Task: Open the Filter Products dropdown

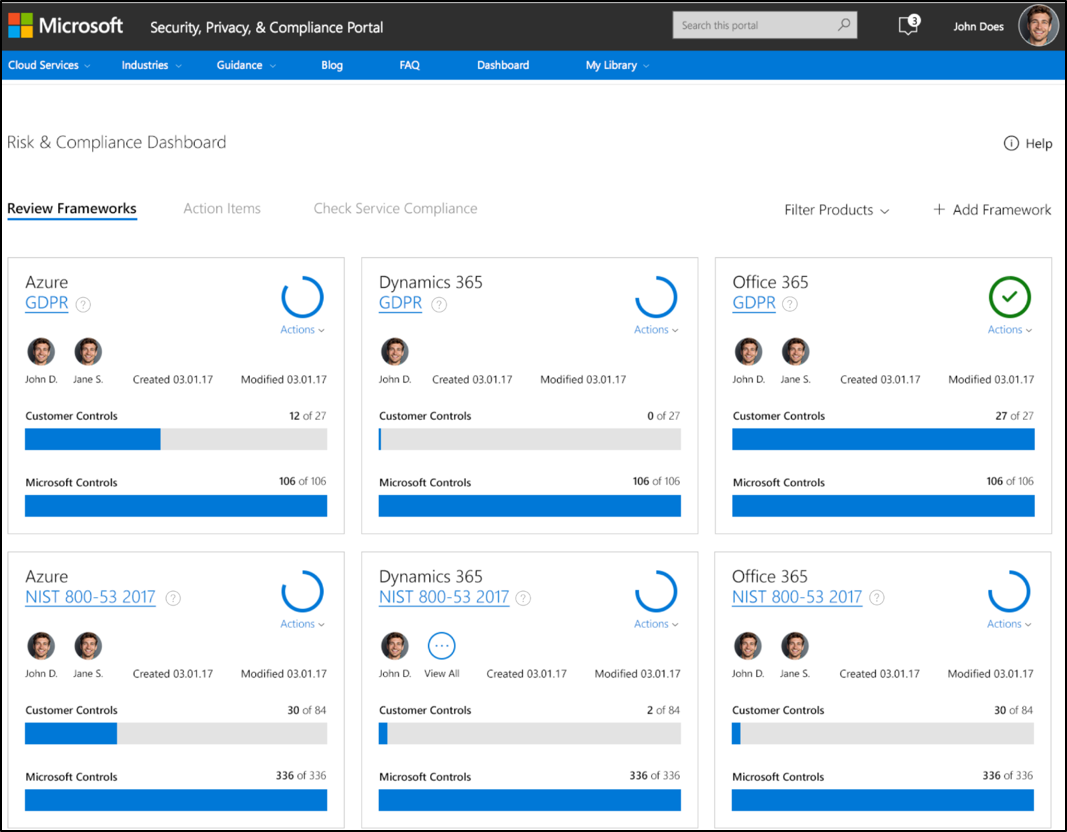Action: [x=836, y=210]
